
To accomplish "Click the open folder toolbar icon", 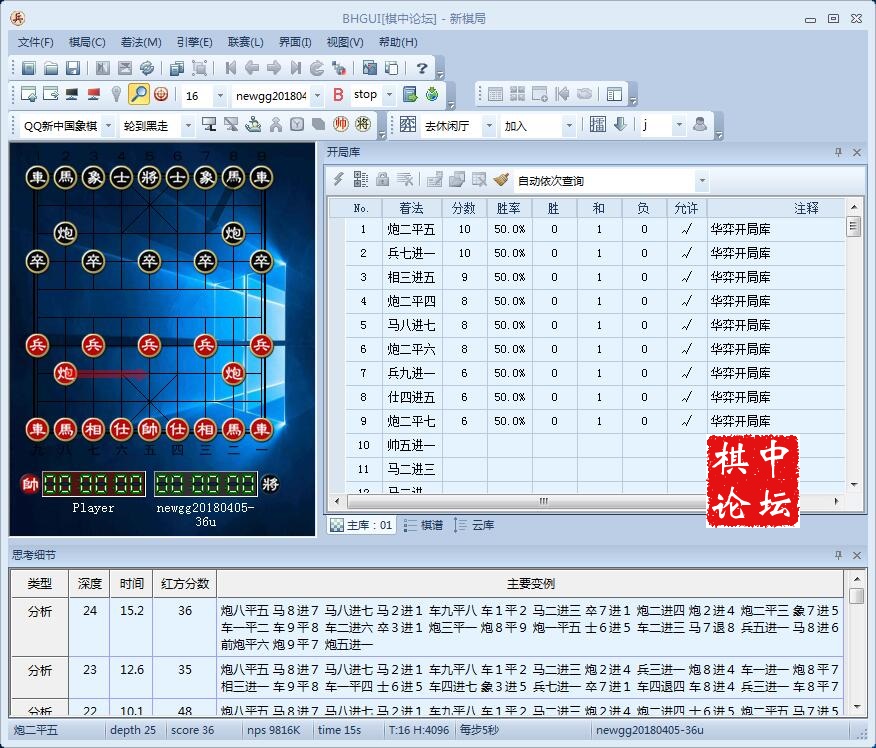I will pos(51,68).
